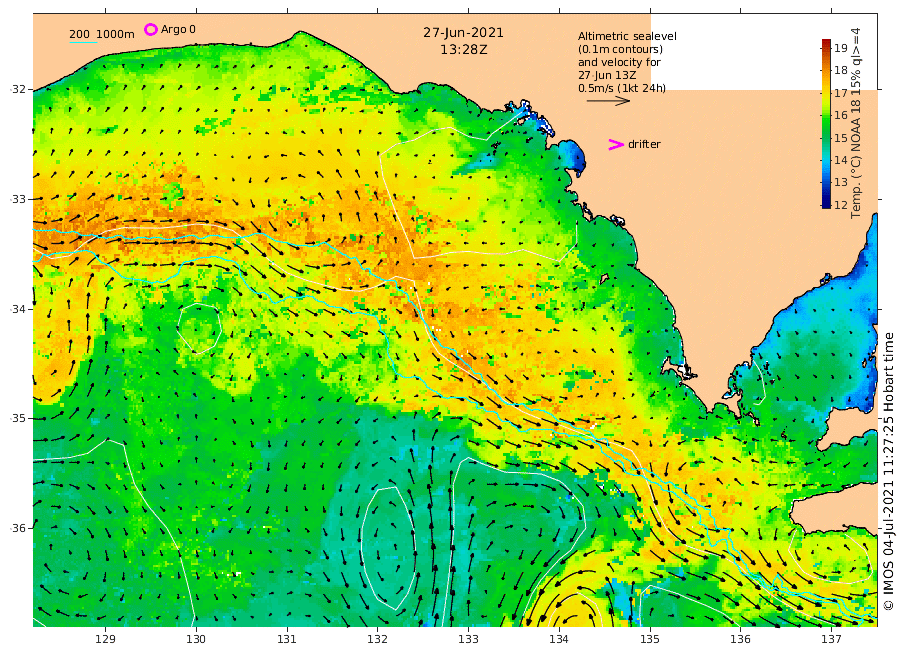
Task: Click latitude label -36 on the axis
Action: click(x=18, y=528)
